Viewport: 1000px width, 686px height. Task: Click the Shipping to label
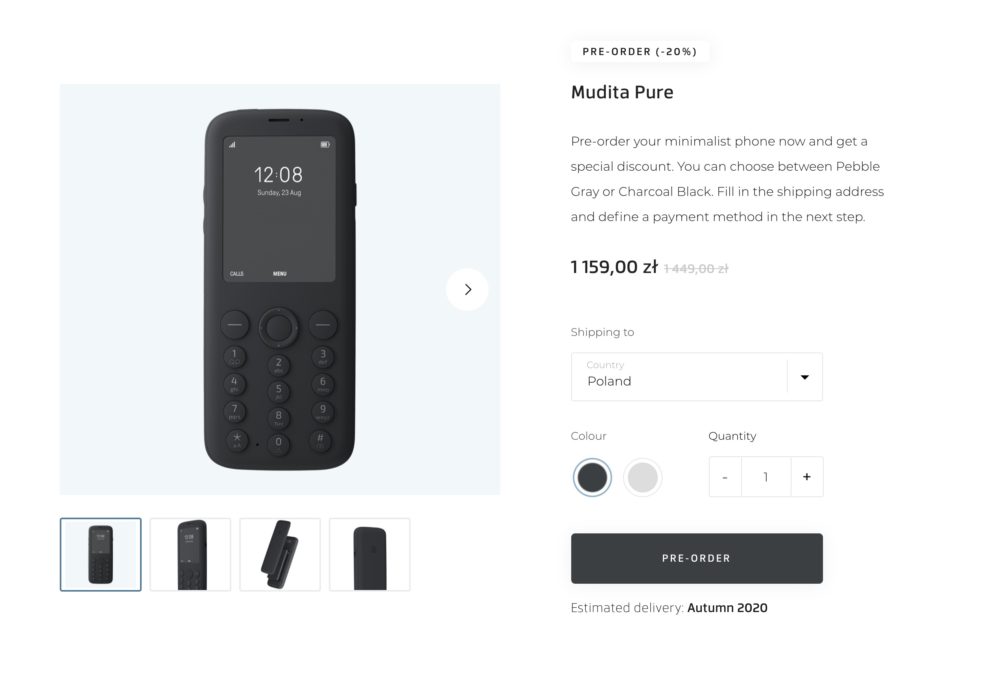602,332
